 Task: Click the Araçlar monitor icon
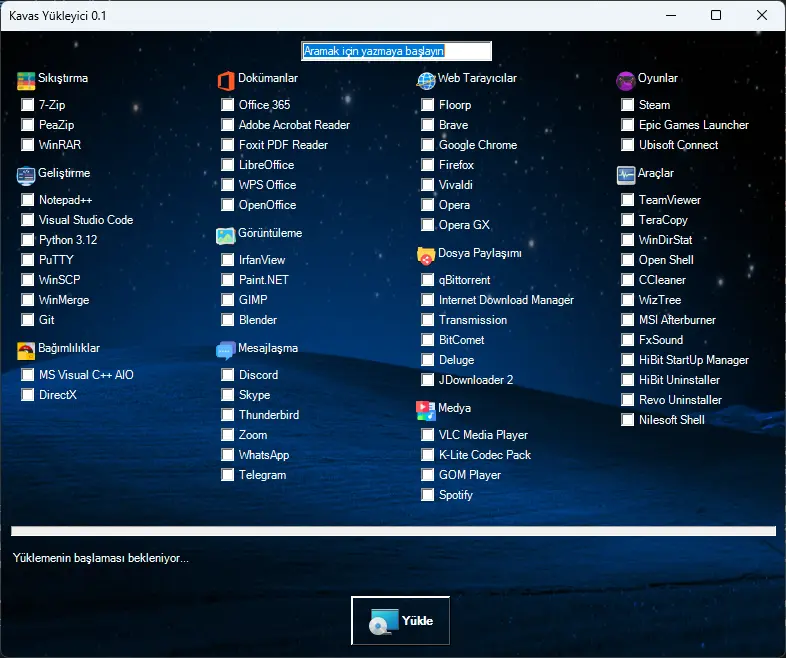[x=626, y=175]
